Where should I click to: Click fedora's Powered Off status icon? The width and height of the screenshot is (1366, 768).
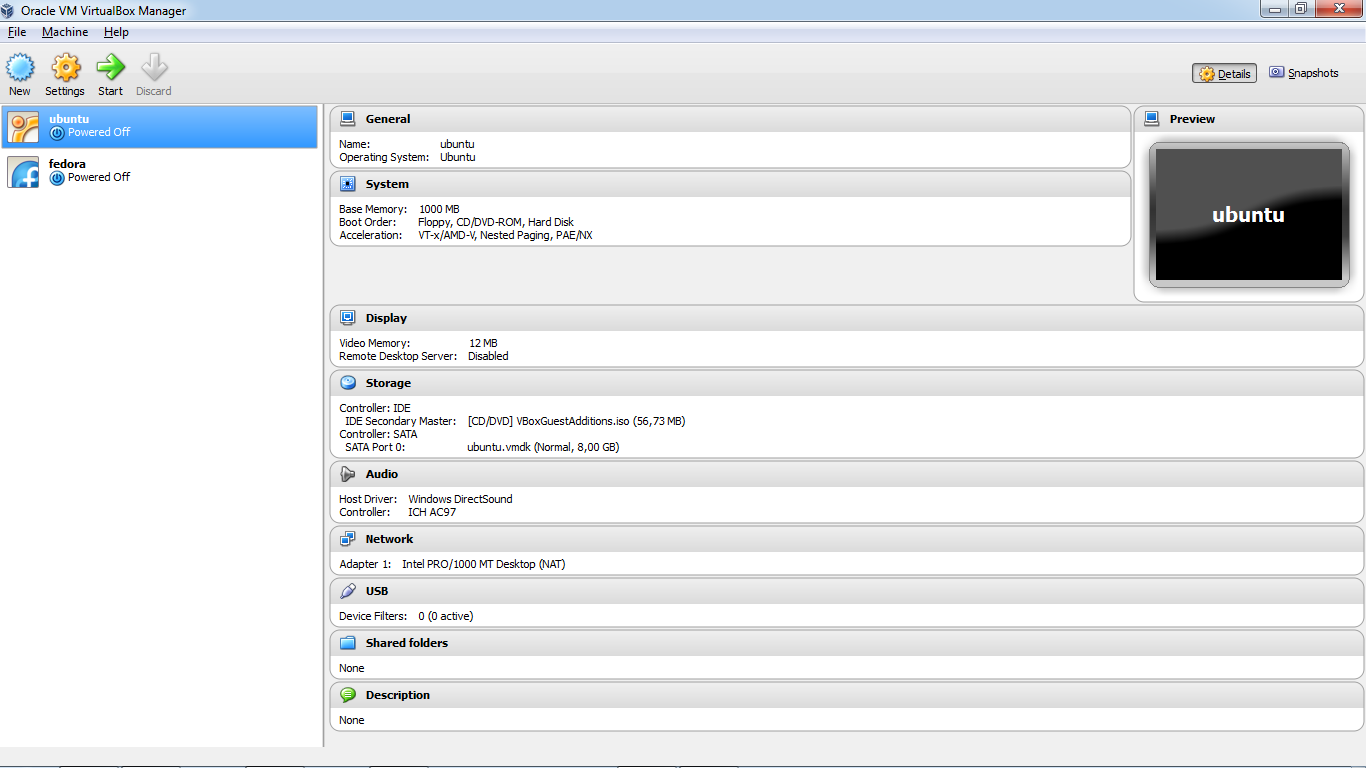pyautogui.click(x=57, y=177)
